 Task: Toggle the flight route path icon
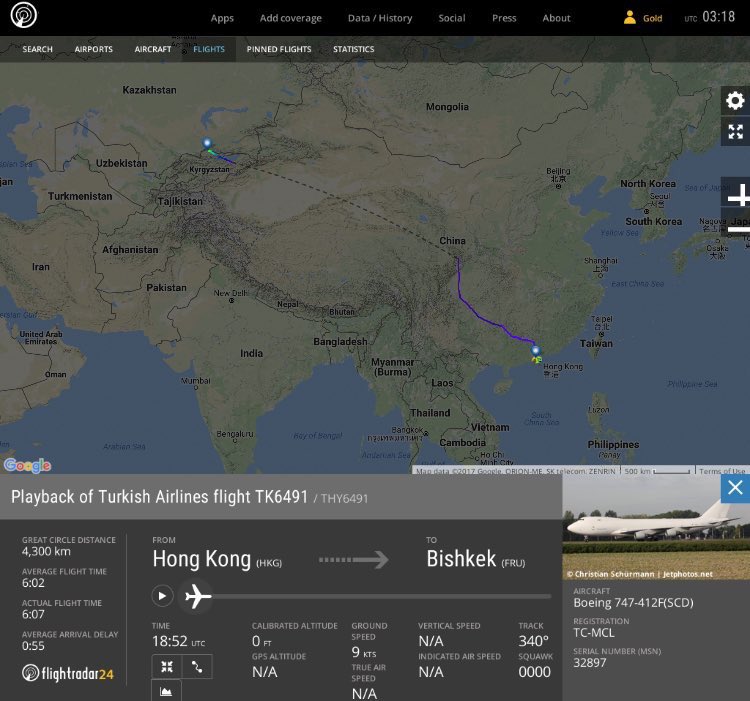pos(197,667)
